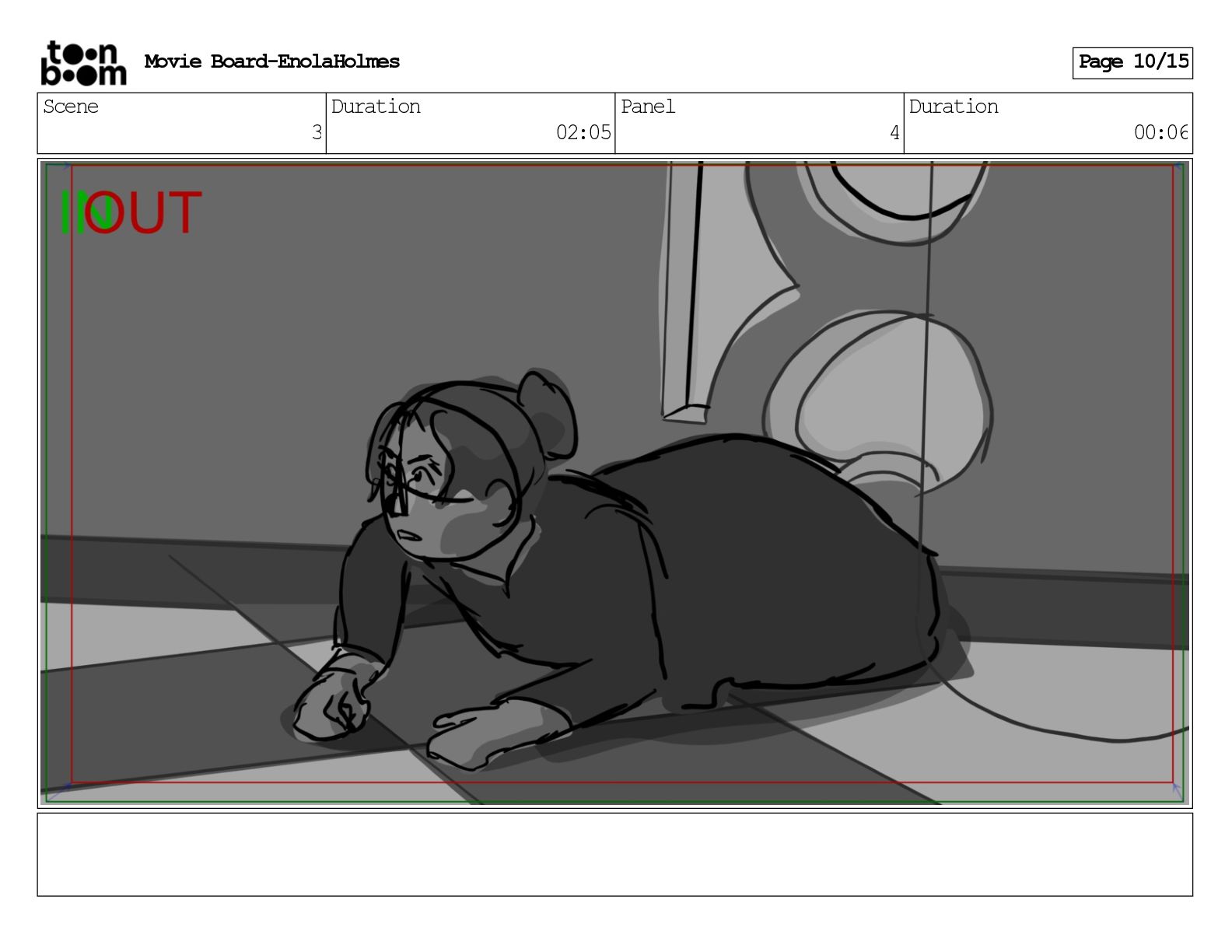Open the storyboard panel drawing of the crawling woman
Viewport: 1232px width, 952px height.
click(614, 483)
